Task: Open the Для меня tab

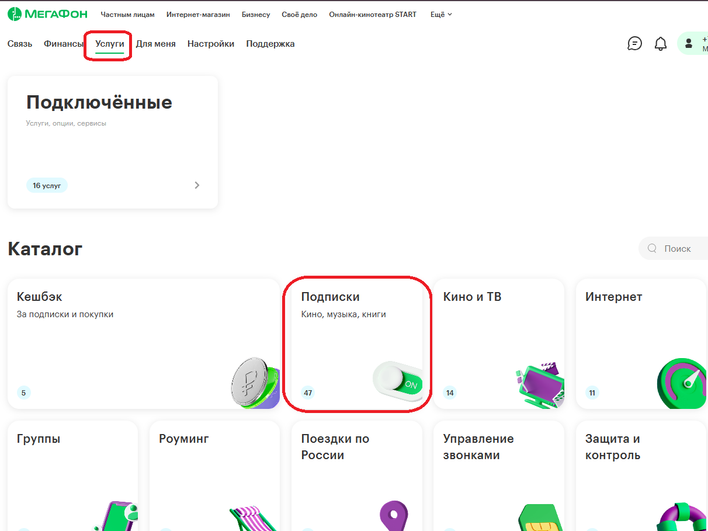Action: 156,44
